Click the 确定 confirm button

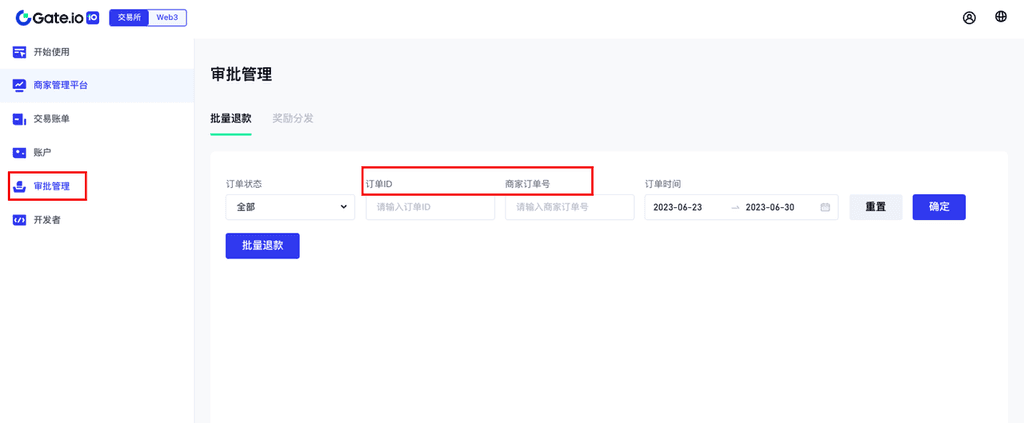(939, 207)
